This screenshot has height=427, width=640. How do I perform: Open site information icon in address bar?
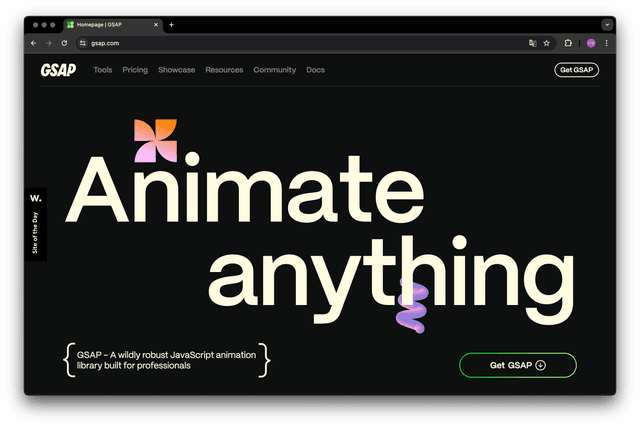coord(83,43)
